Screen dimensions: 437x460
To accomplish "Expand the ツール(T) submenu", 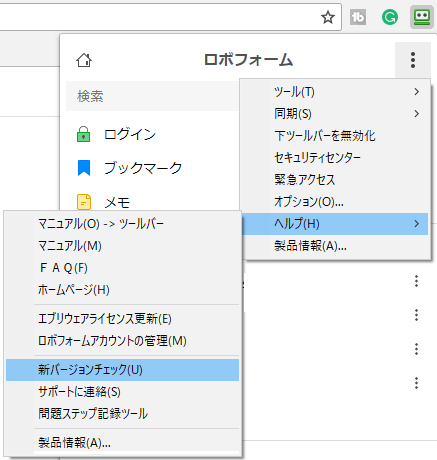I will 335,92.
